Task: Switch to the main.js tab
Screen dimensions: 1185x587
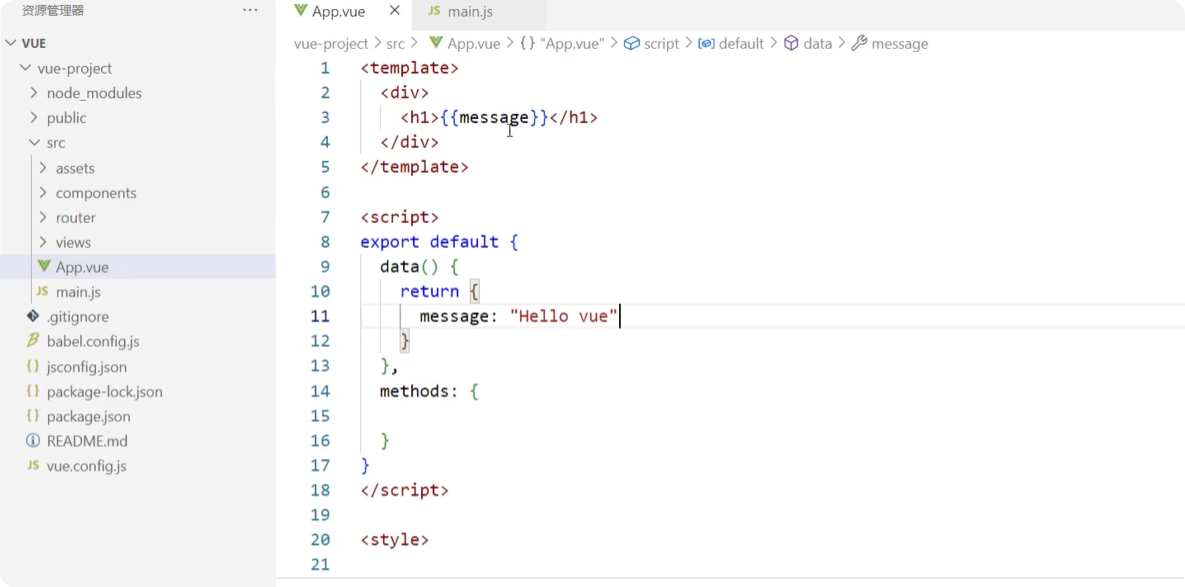Action: (x=470, y=12)
